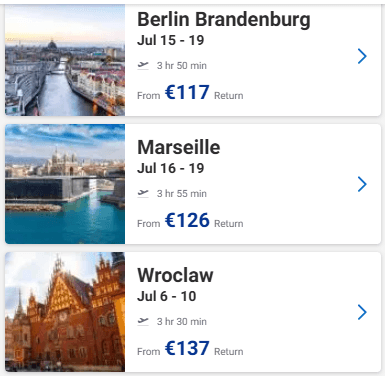Image resolution: width=385 pixels, height=376 pixels.
Task: Open the Marseille chevron arrow
Action: click(x=362, y=184)
